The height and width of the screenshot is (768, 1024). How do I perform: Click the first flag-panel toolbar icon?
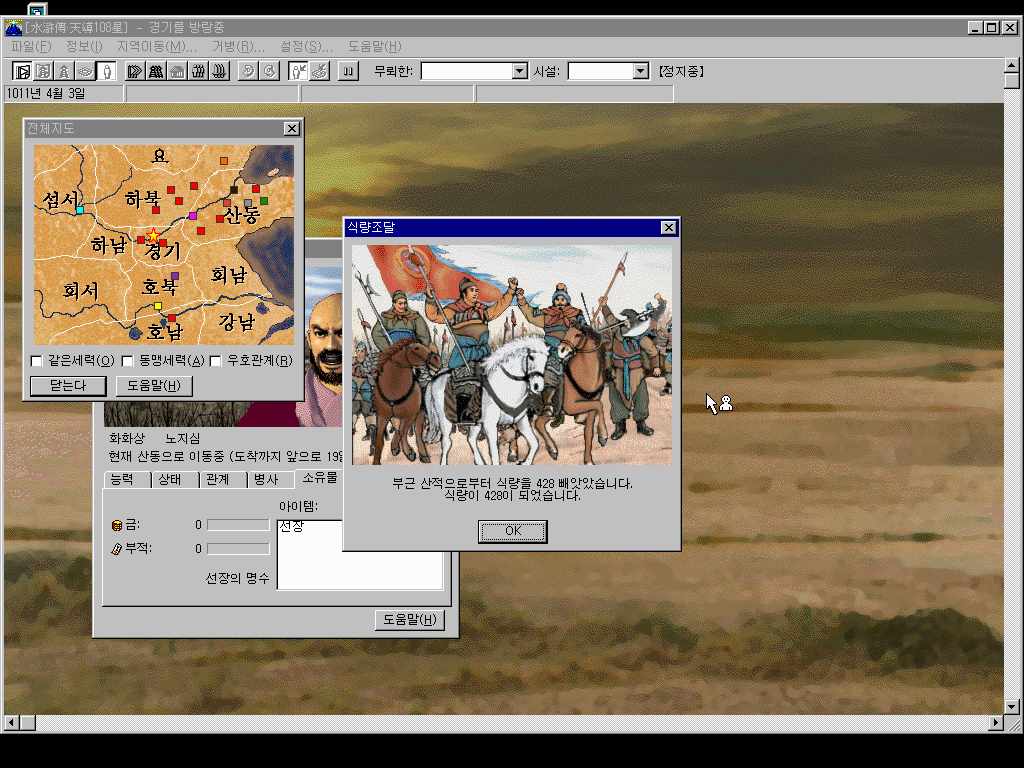tap(22, 71)
